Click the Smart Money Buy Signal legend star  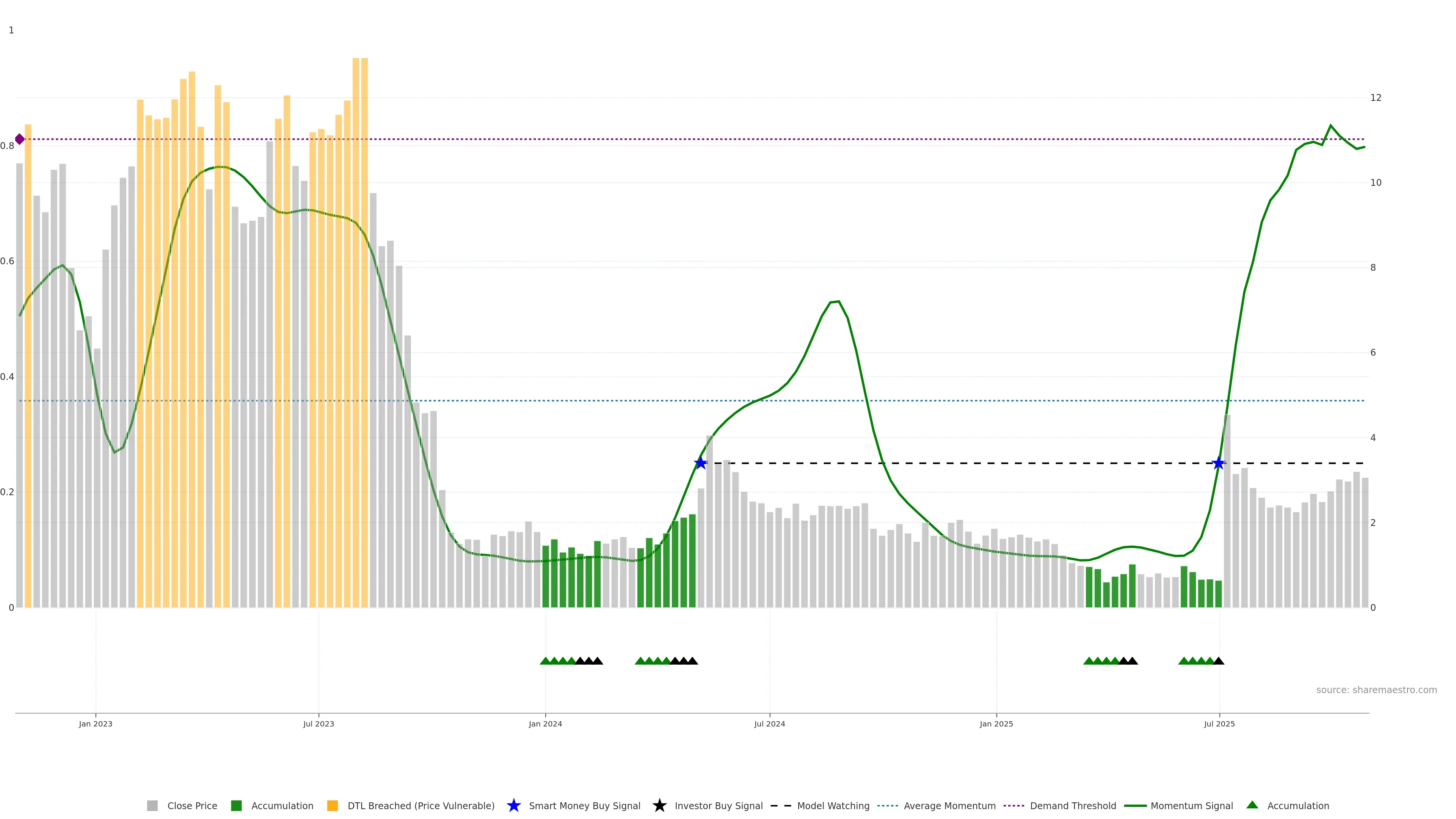click(514, 805)
